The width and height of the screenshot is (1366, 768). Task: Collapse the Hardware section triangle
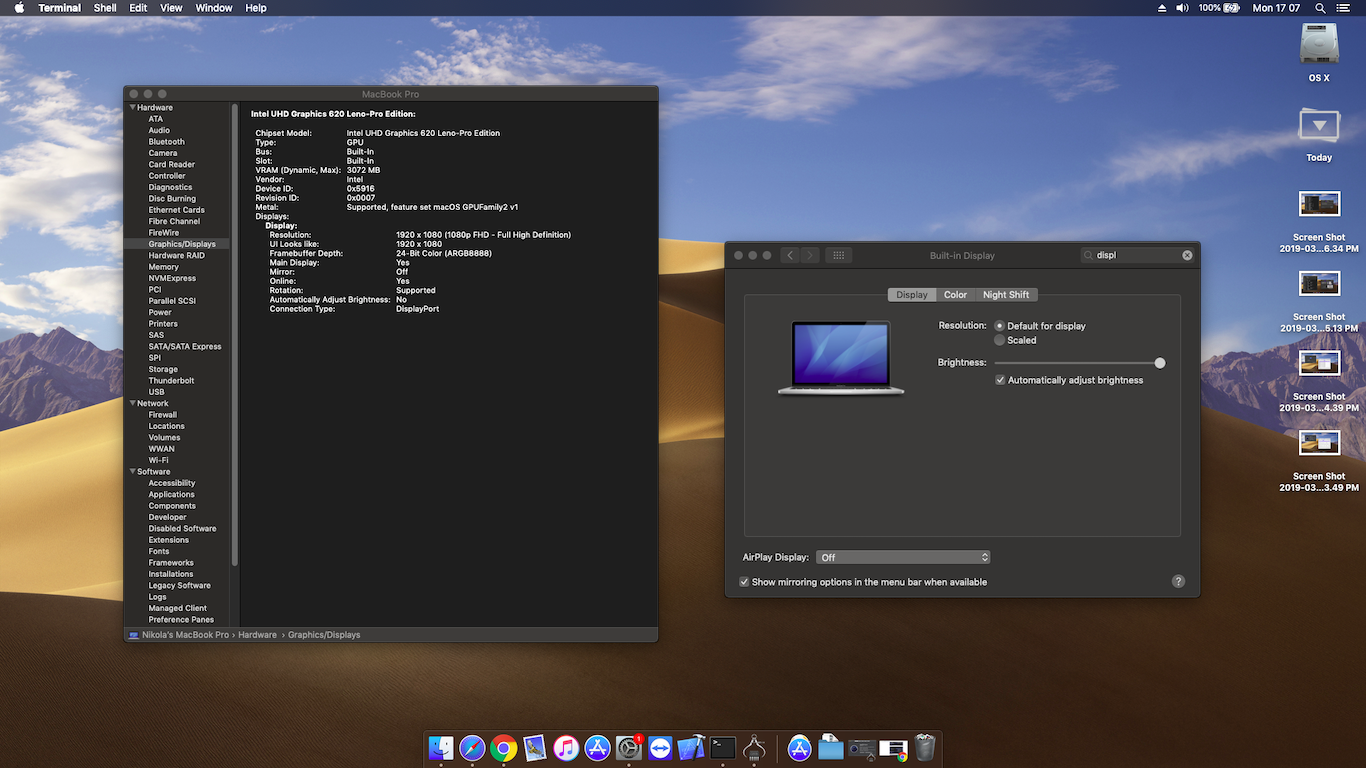(132, 108)
